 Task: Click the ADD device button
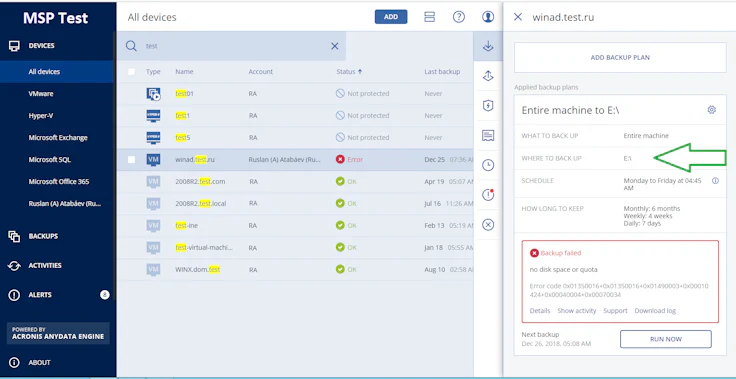(391, 17)
